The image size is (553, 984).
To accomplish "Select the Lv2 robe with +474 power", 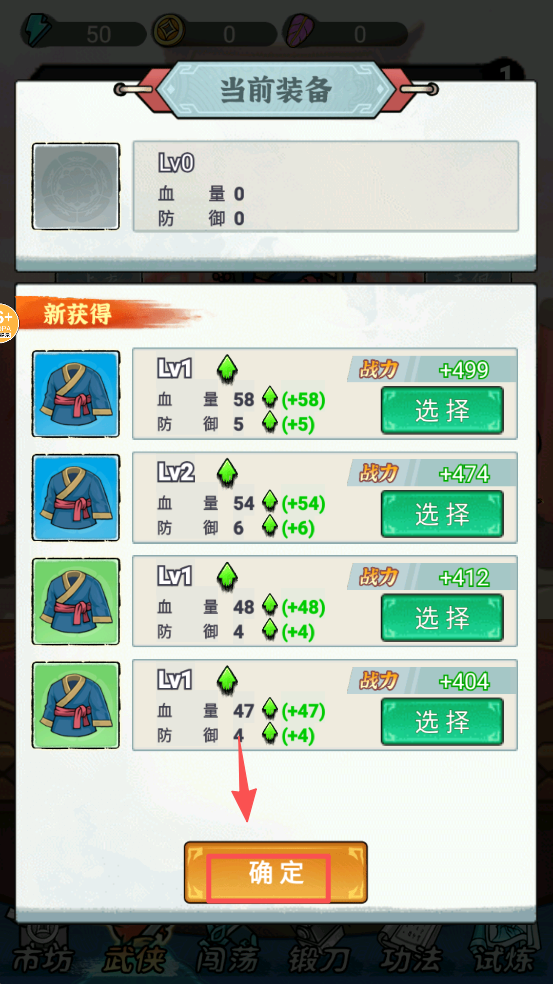I will 443,514.
